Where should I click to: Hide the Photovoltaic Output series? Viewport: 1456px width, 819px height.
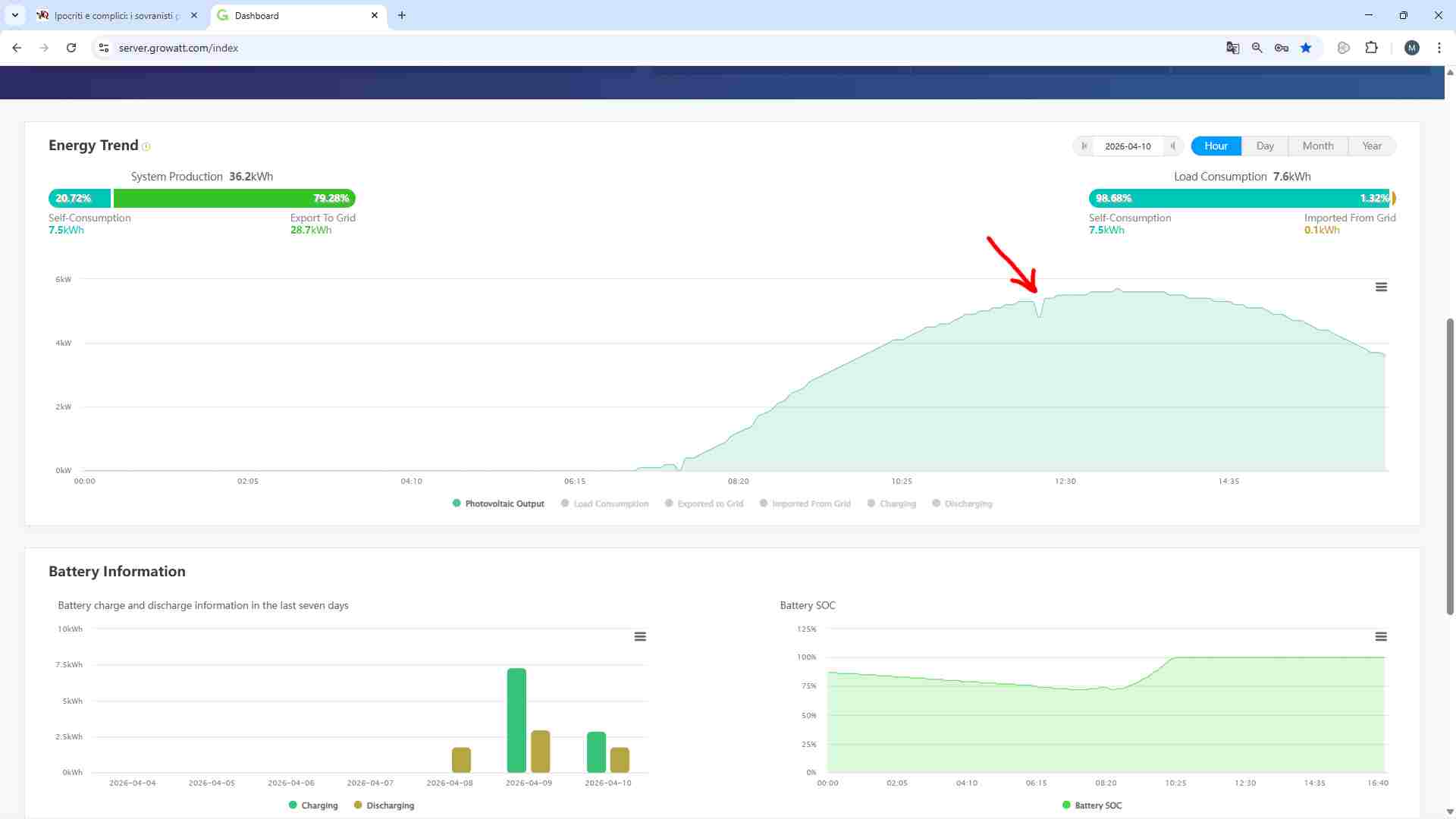click(498, 504)
